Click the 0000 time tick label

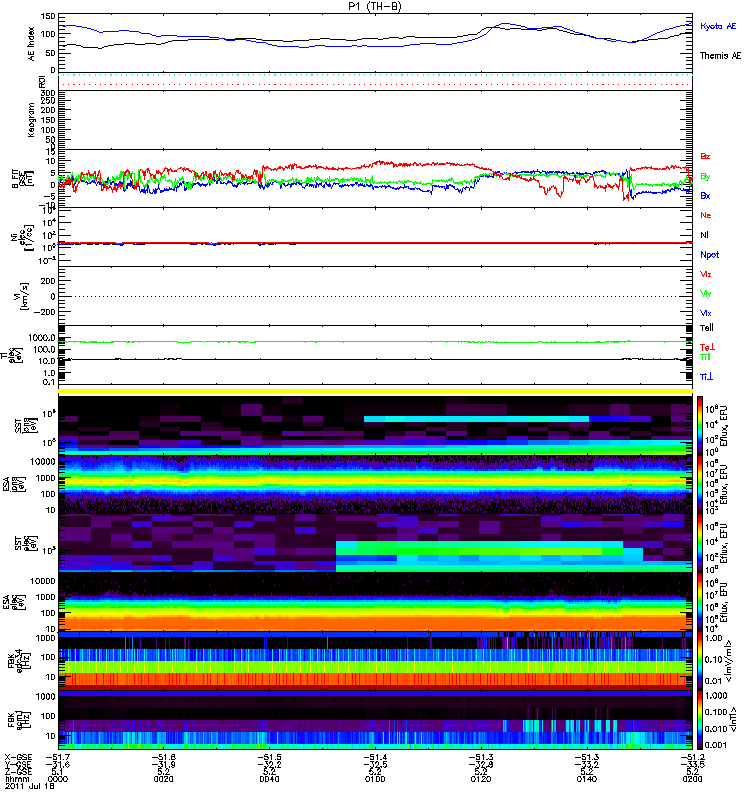(57, 779)
